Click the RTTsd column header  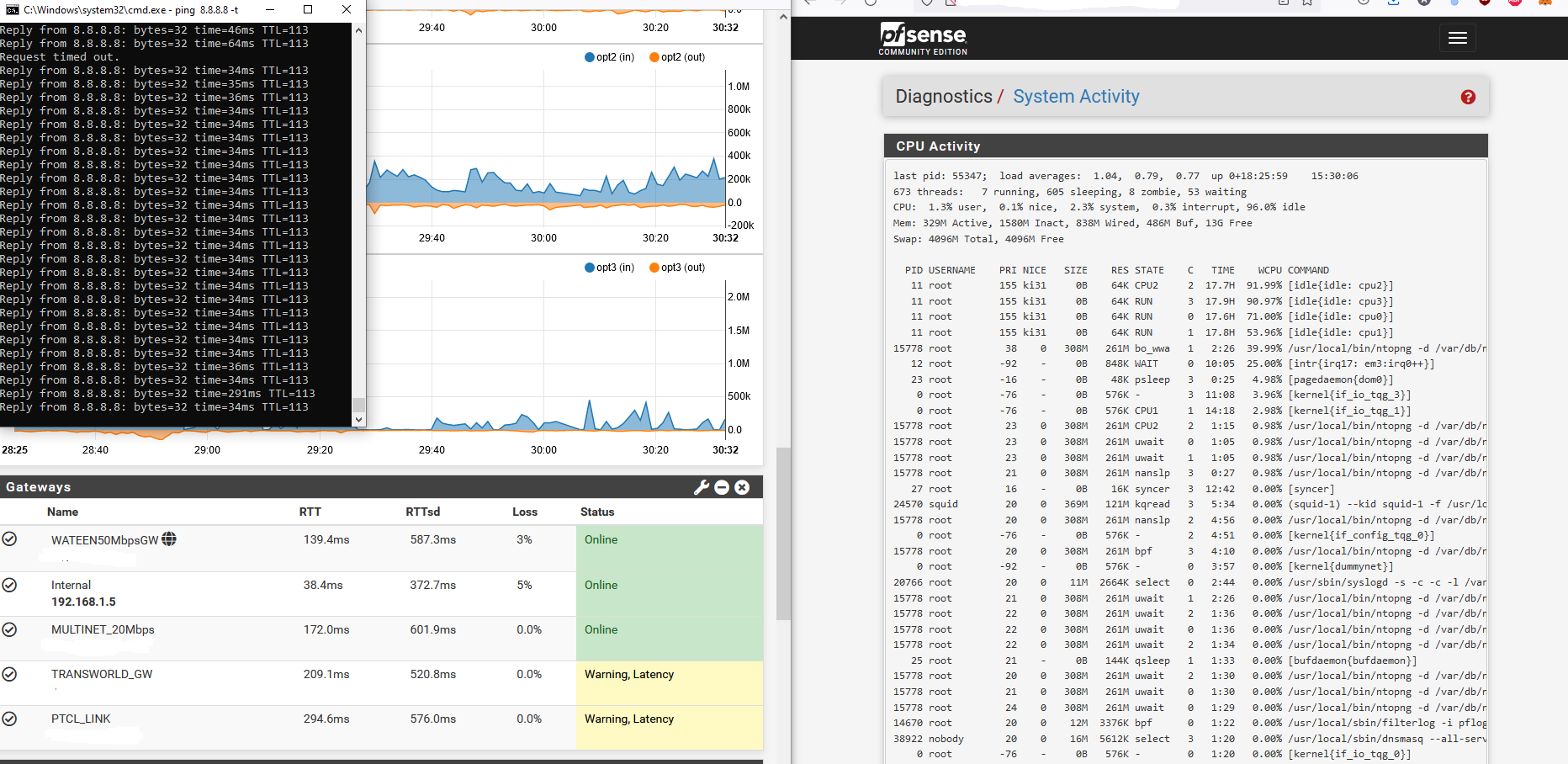coord(422,512)
